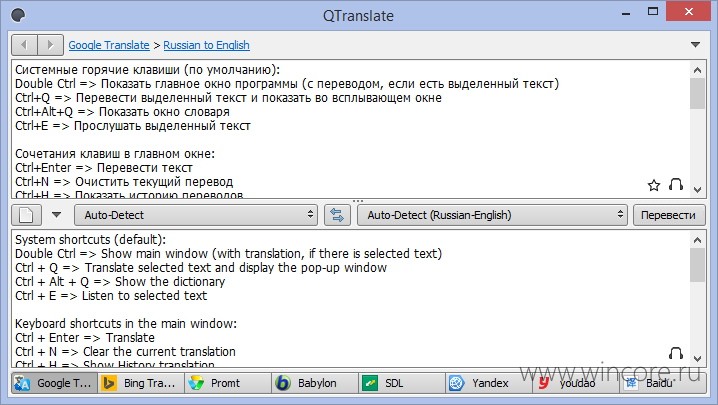Screen dimensions: 718x405
Task: Click translated line 'Ctrl + Alt + Q => Show the dictionary'
Action: (120, 281)
